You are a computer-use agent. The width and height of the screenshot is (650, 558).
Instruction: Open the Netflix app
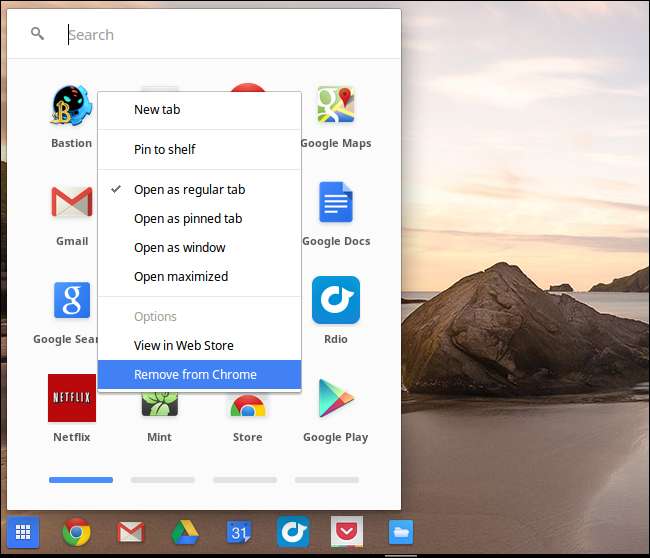[x=72, y=398]
